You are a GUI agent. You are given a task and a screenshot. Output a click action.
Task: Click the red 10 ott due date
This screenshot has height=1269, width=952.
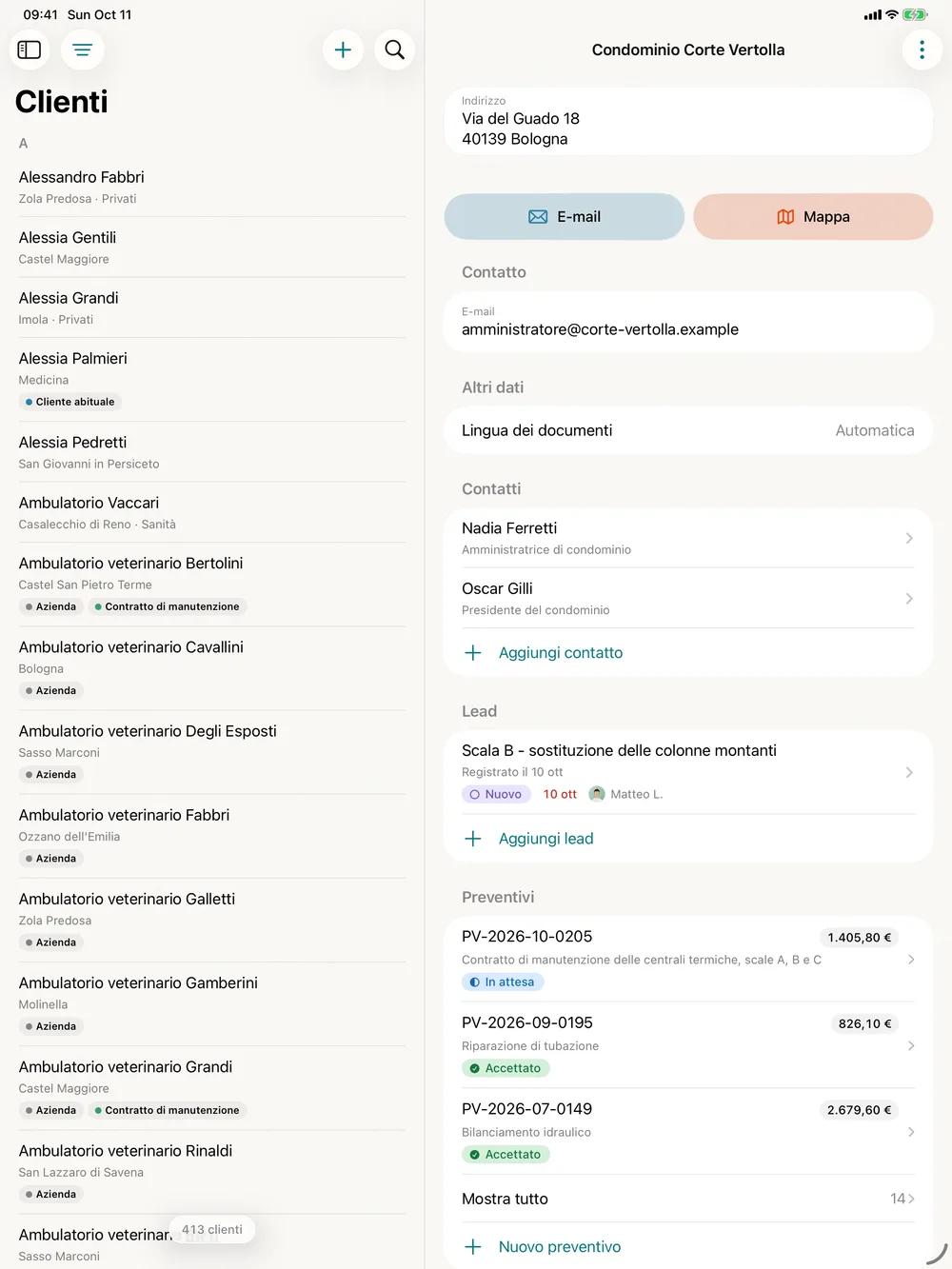pos(560,794)
